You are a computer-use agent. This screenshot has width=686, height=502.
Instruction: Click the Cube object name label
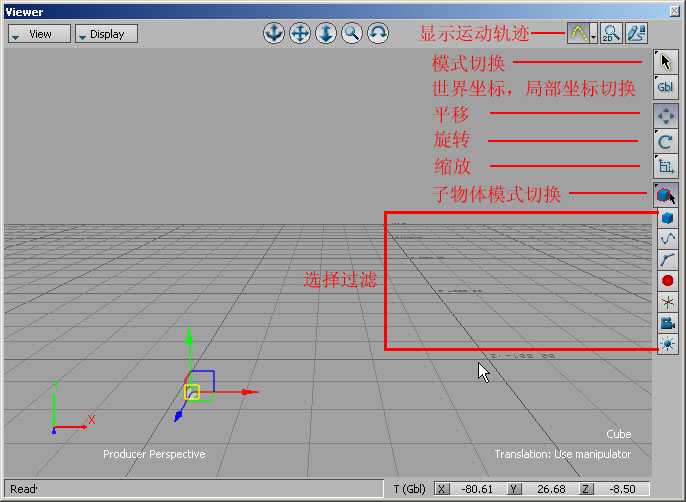pos(619,434)
